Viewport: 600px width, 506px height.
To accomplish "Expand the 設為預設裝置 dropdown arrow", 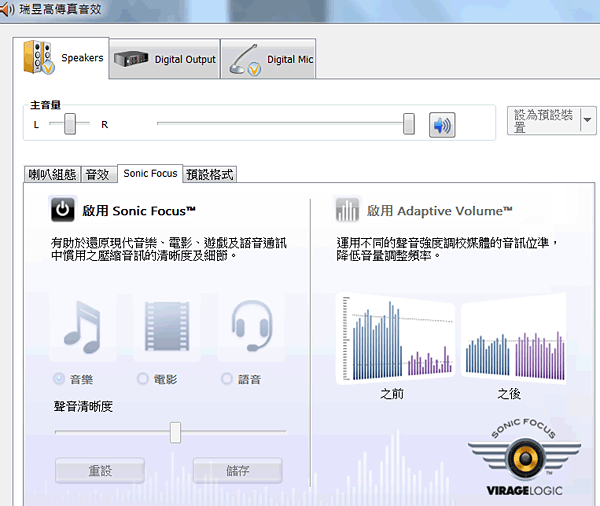I will [x=588, y=120].
